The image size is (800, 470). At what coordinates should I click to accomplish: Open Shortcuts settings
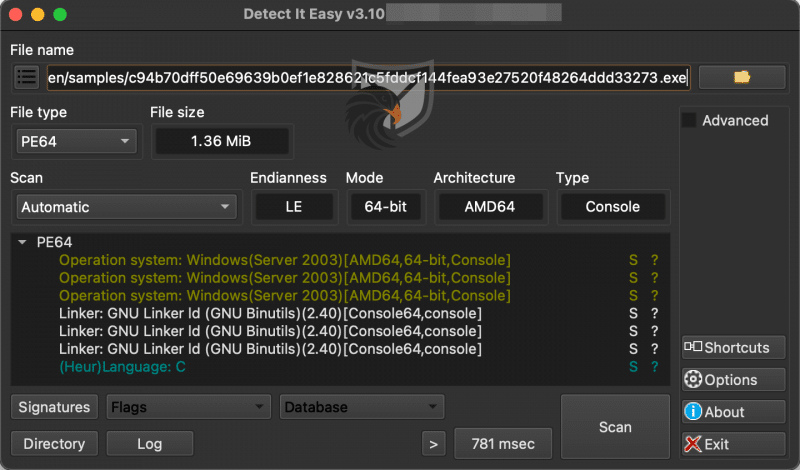click(x=733, y=348)
